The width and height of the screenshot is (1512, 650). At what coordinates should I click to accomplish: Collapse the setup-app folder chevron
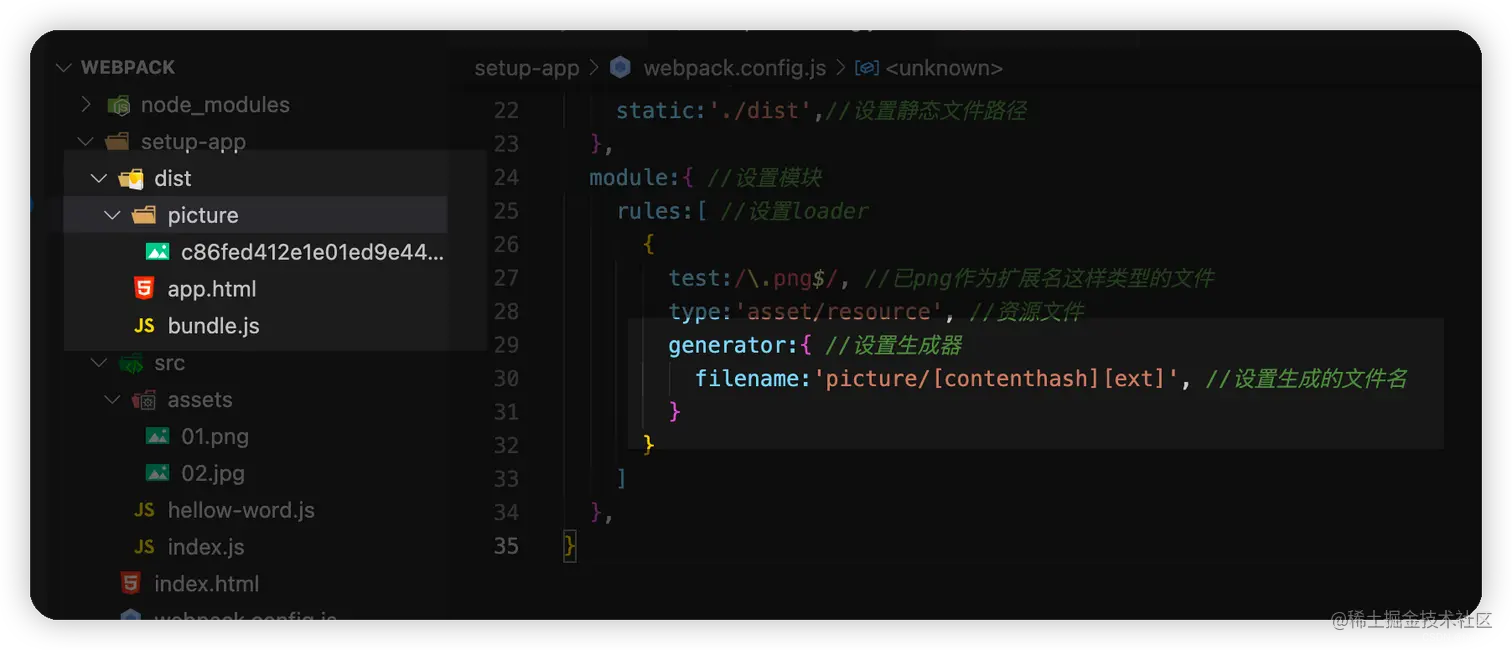point(85,141)
